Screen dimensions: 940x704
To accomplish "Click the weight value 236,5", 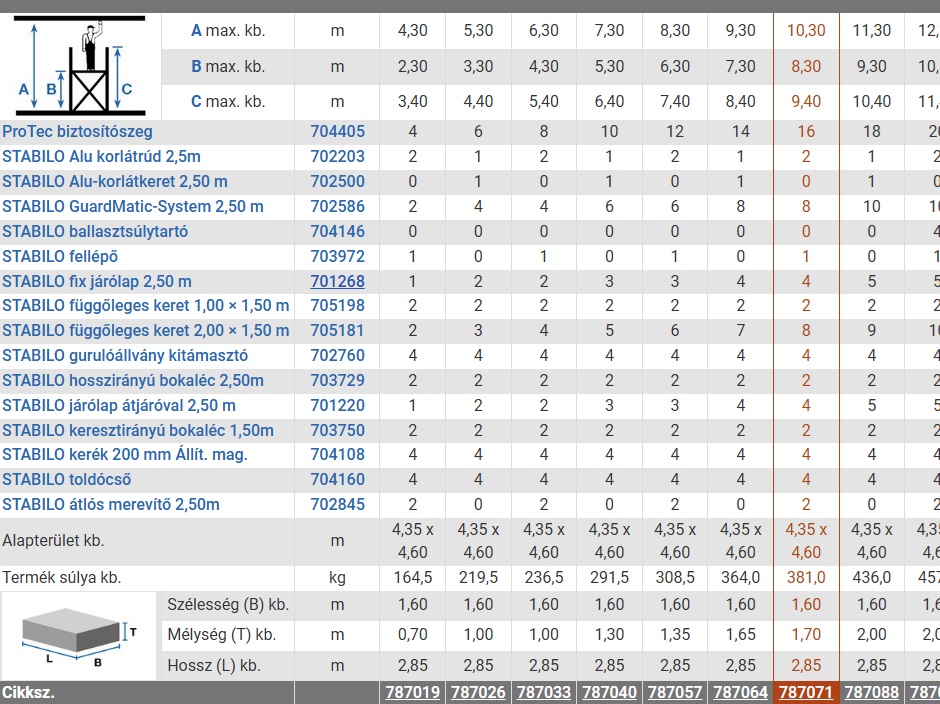I will pyautogui.click(x=544, y=577).
